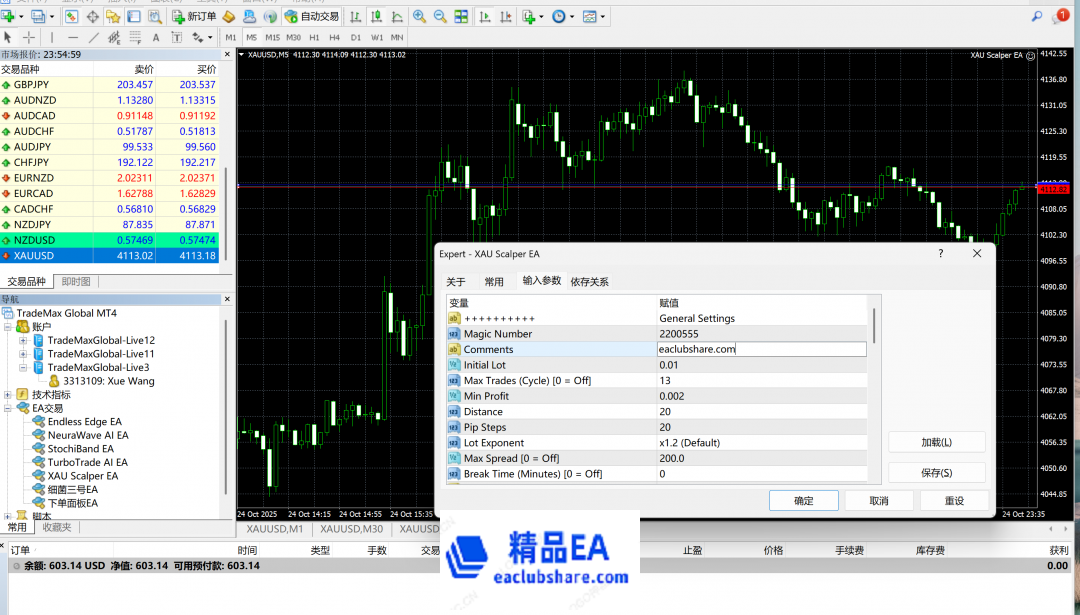Screen dimensions: 1080x615
Task: Click the parameter list vertical scrollbar
Action: pos(875,325)
